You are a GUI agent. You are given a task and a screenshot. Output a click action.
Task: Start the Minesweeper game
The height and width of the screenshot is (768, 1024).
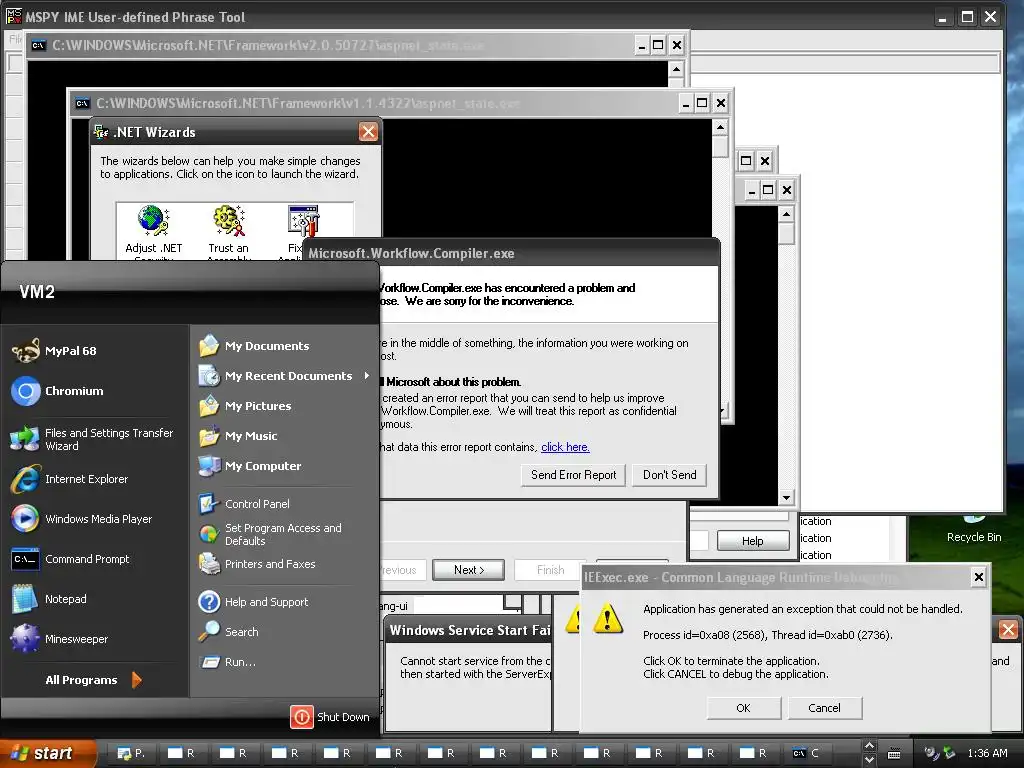click(x=59, y=639)
